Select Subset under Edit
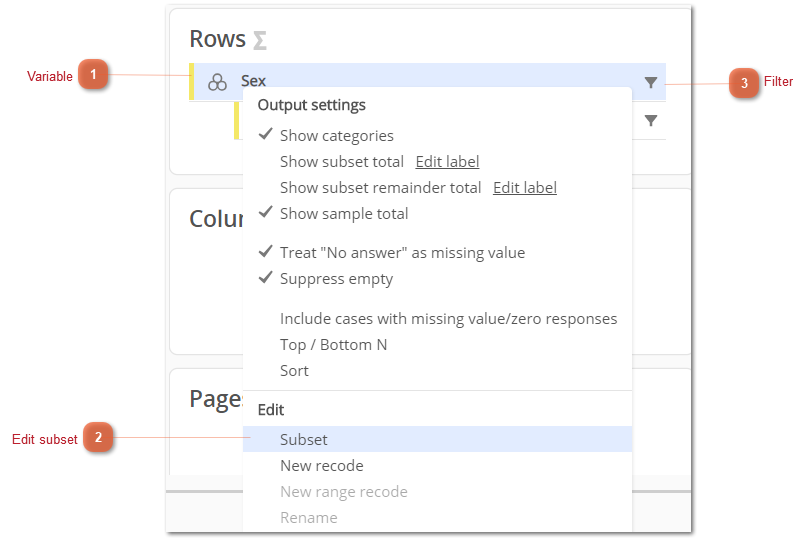Viewport: 809px width, 541px height. pyautogui.click(x=438, y=439)
